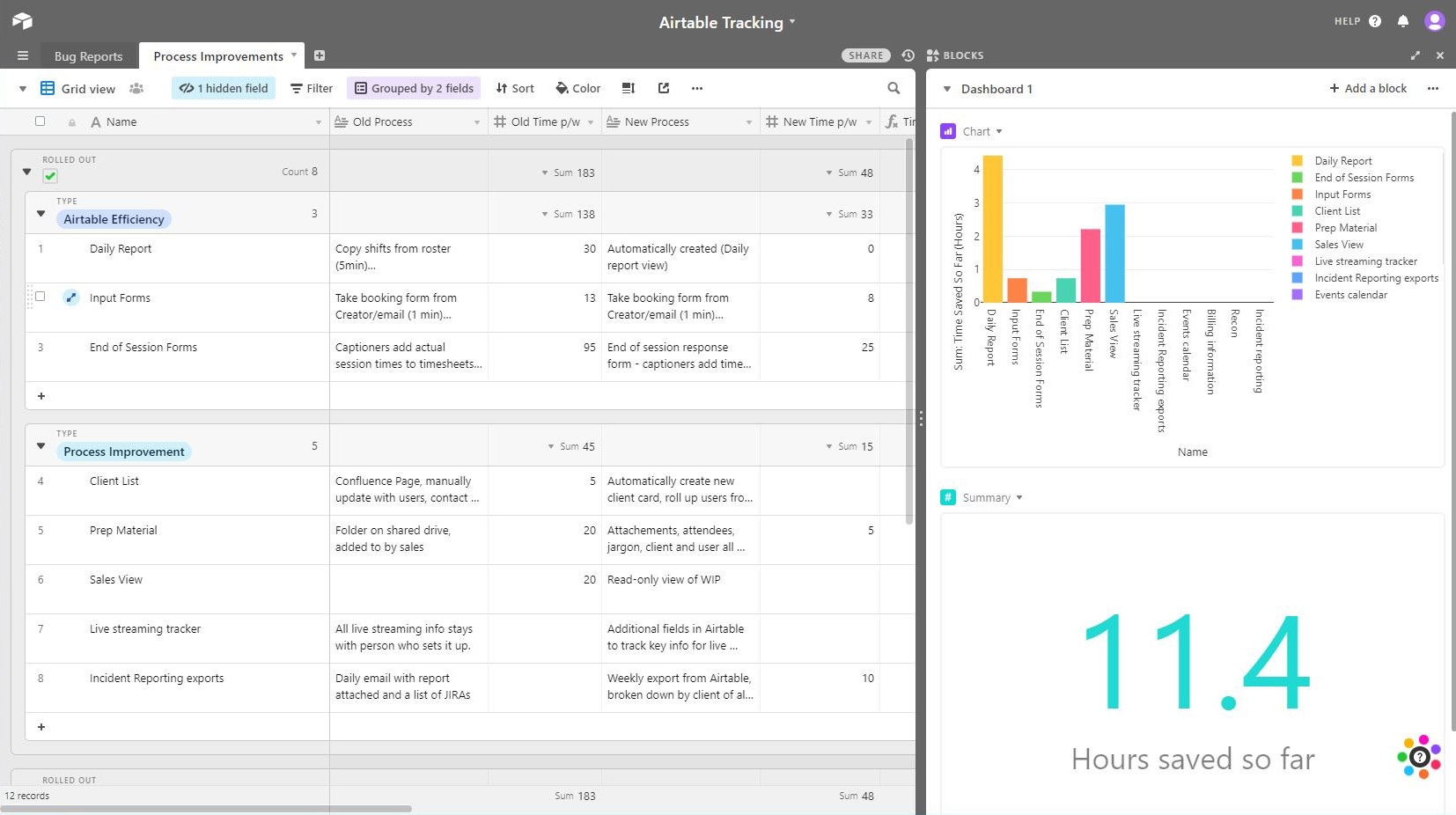Open the Name column dropdown
This screenshot has width=1456, height=815.
click(319, 122)
